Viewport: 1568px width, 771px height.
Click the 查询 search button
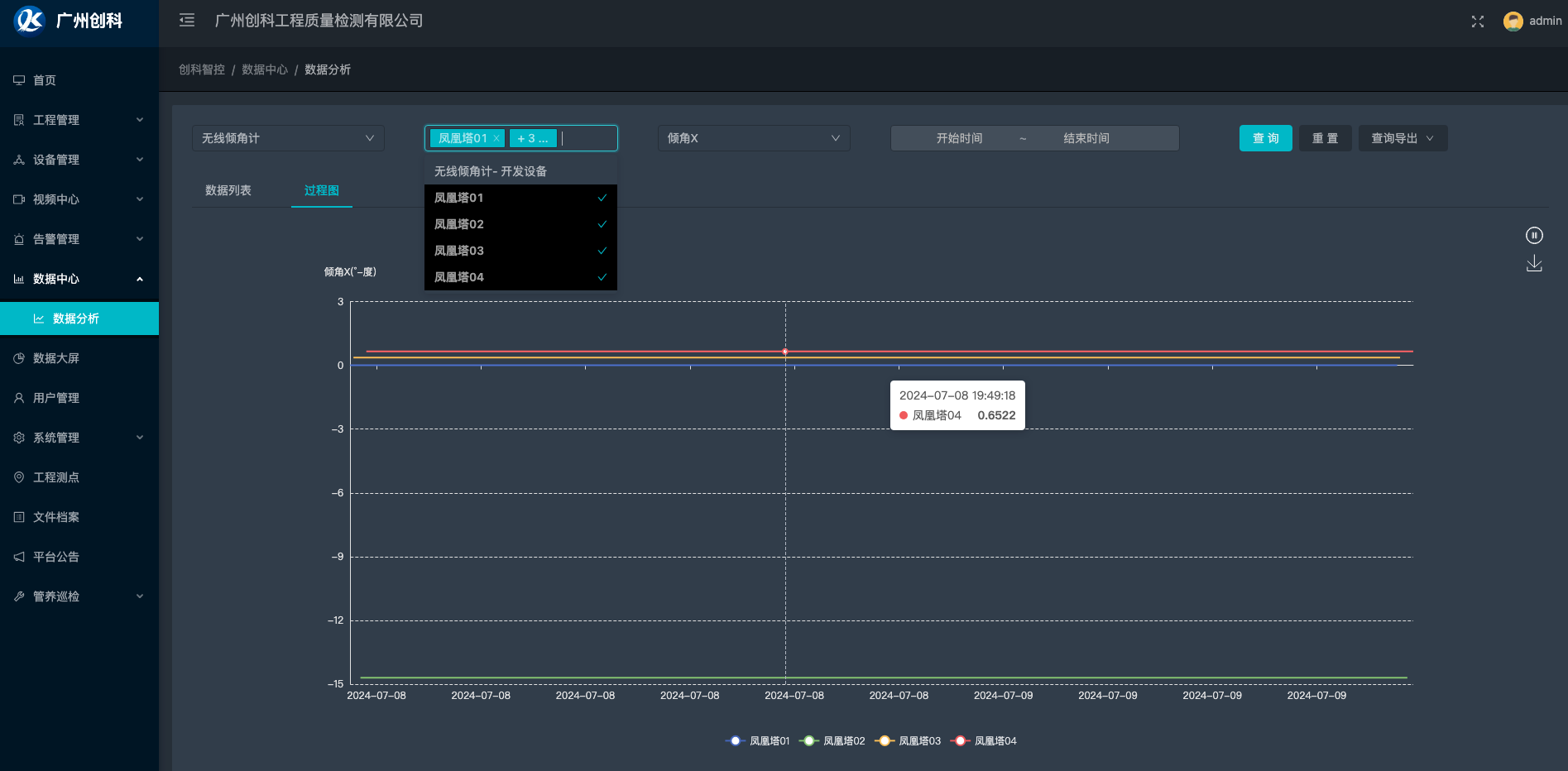(1265, 138)
